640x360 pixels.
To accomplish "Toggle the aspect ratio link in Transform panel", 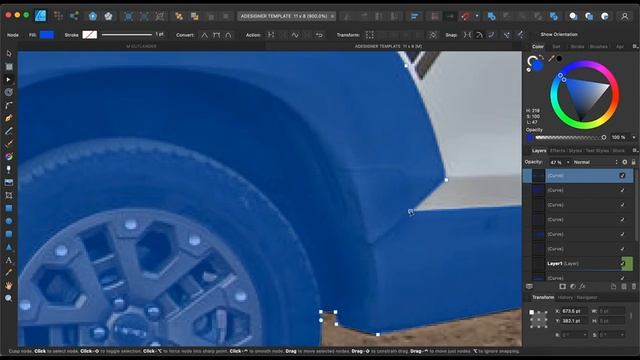I will [x=631, y=316].
